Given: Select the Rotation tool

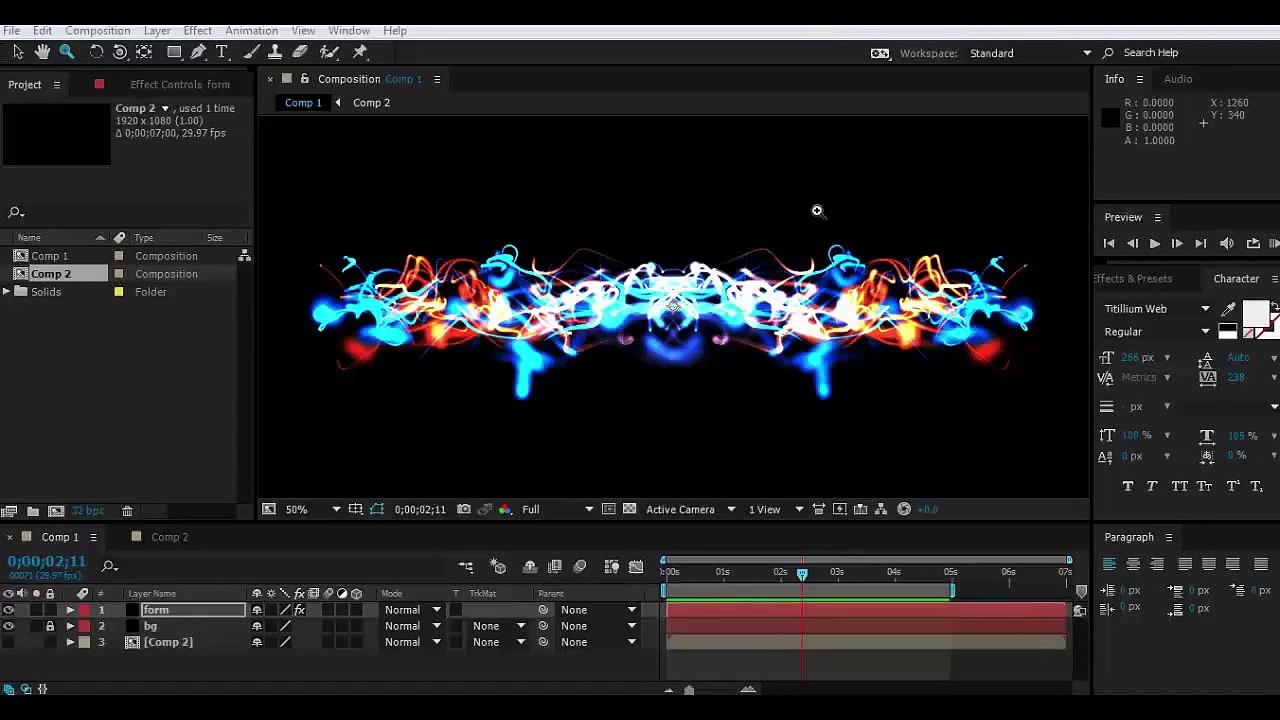Looking at the screenshot, I should [96, 52].
